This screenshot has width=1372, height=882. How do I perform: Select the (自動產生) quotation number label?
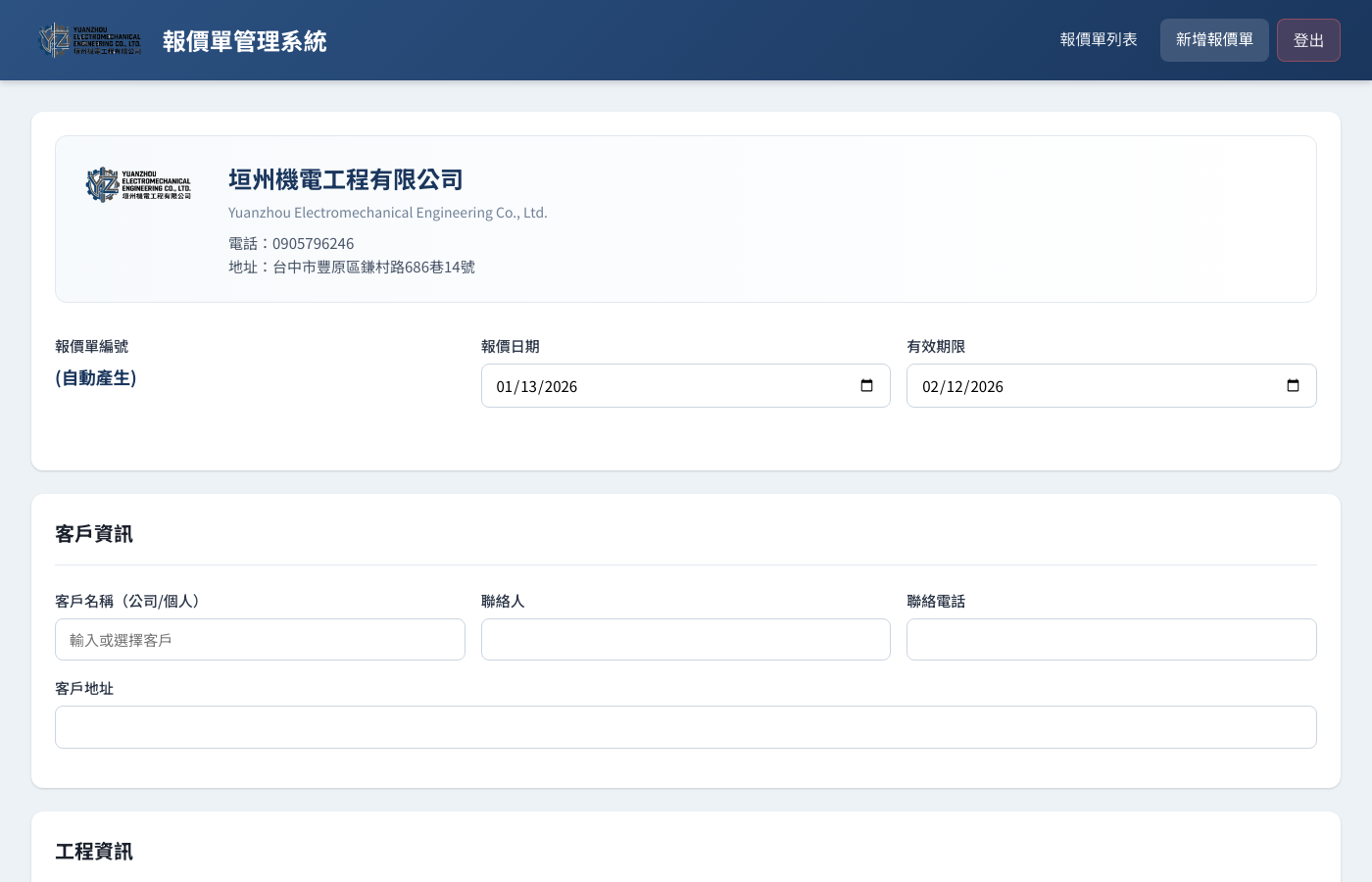[x=95, y=377]
